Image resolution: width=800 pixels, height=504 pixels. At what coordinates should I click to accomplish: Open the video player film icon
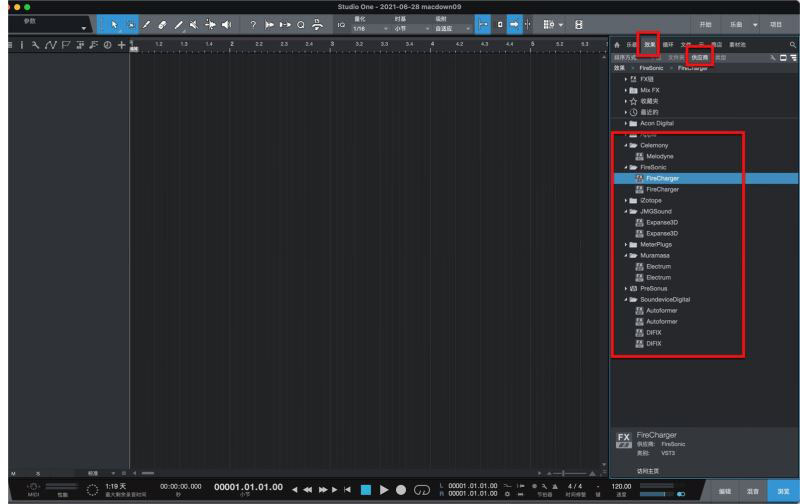pos(579,24)
